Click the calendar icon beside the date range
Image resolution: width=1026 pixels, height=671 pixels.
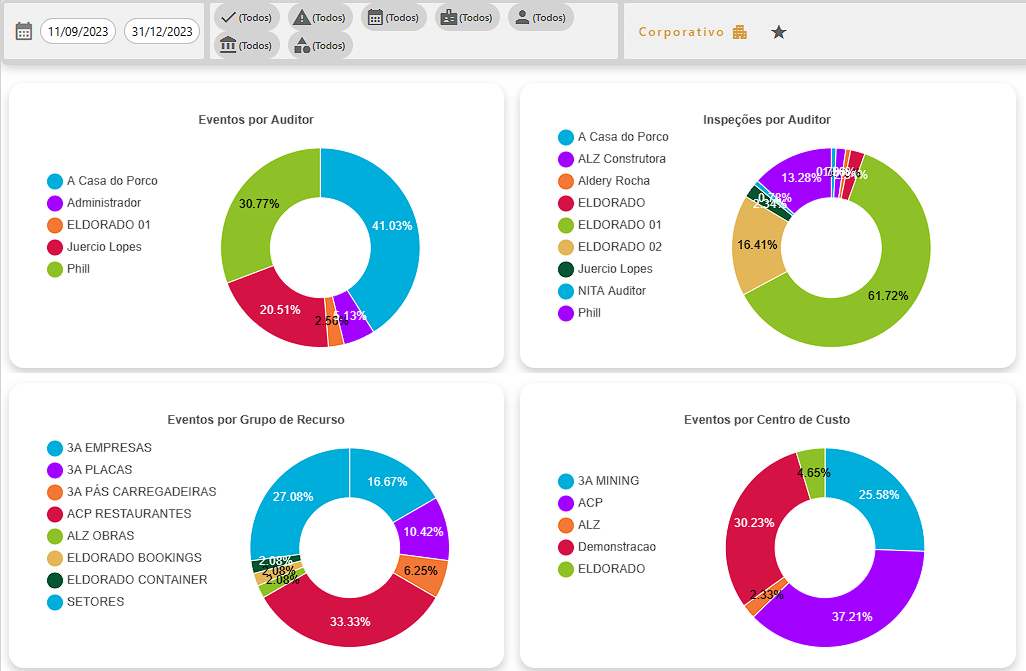click(24, 31)
